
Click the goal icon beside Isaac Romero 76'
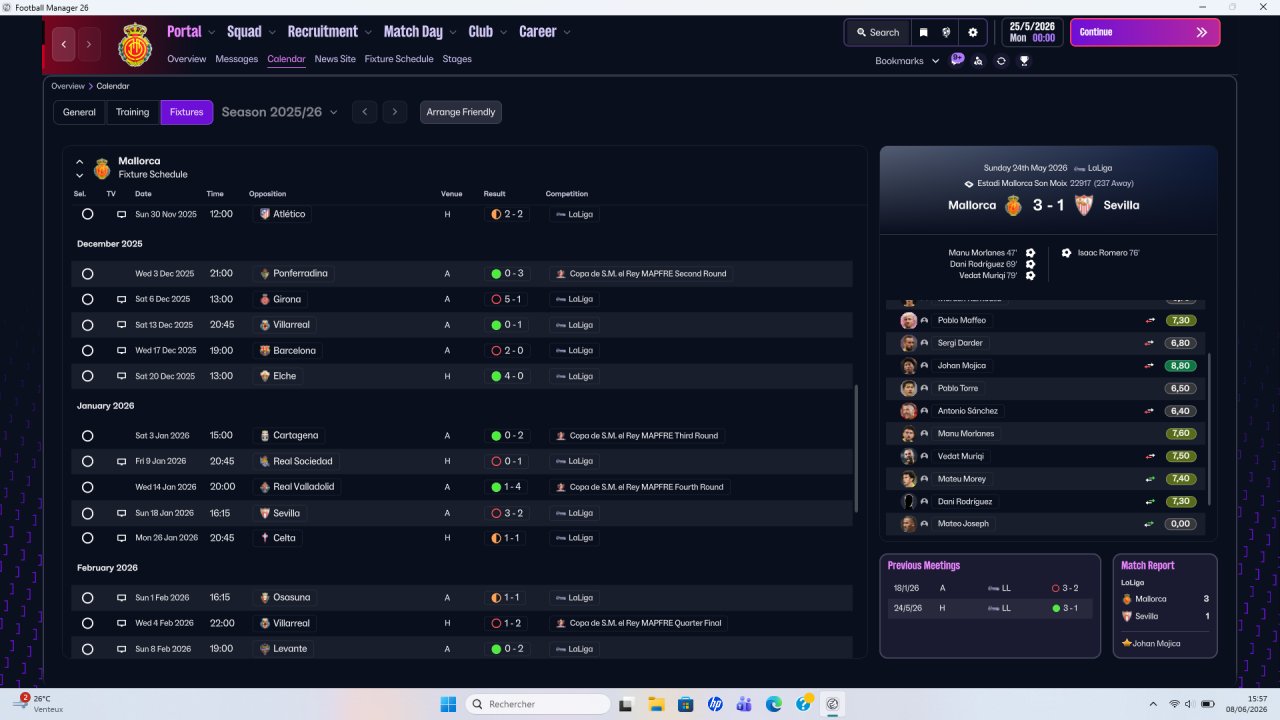[1066, 253]
